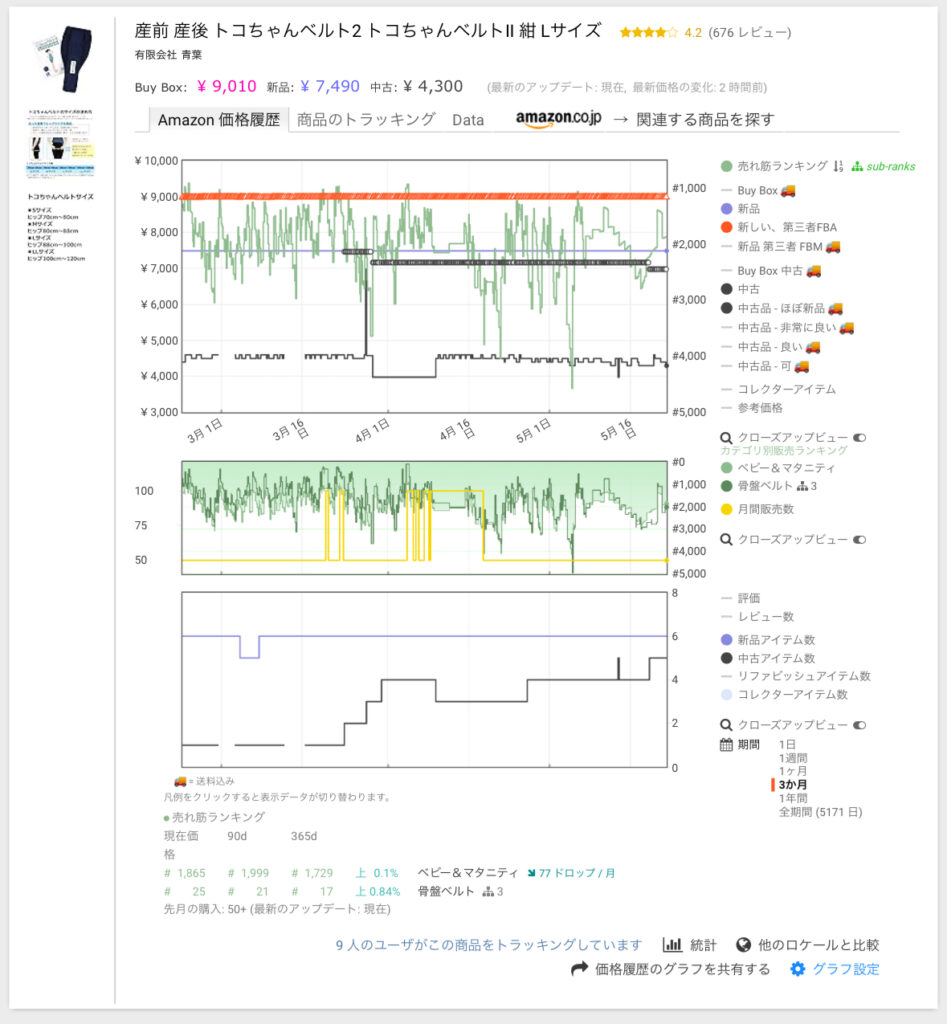Click the 先月の購入: 50+ text
The image size is (947, 1024).
pos(205,909)
